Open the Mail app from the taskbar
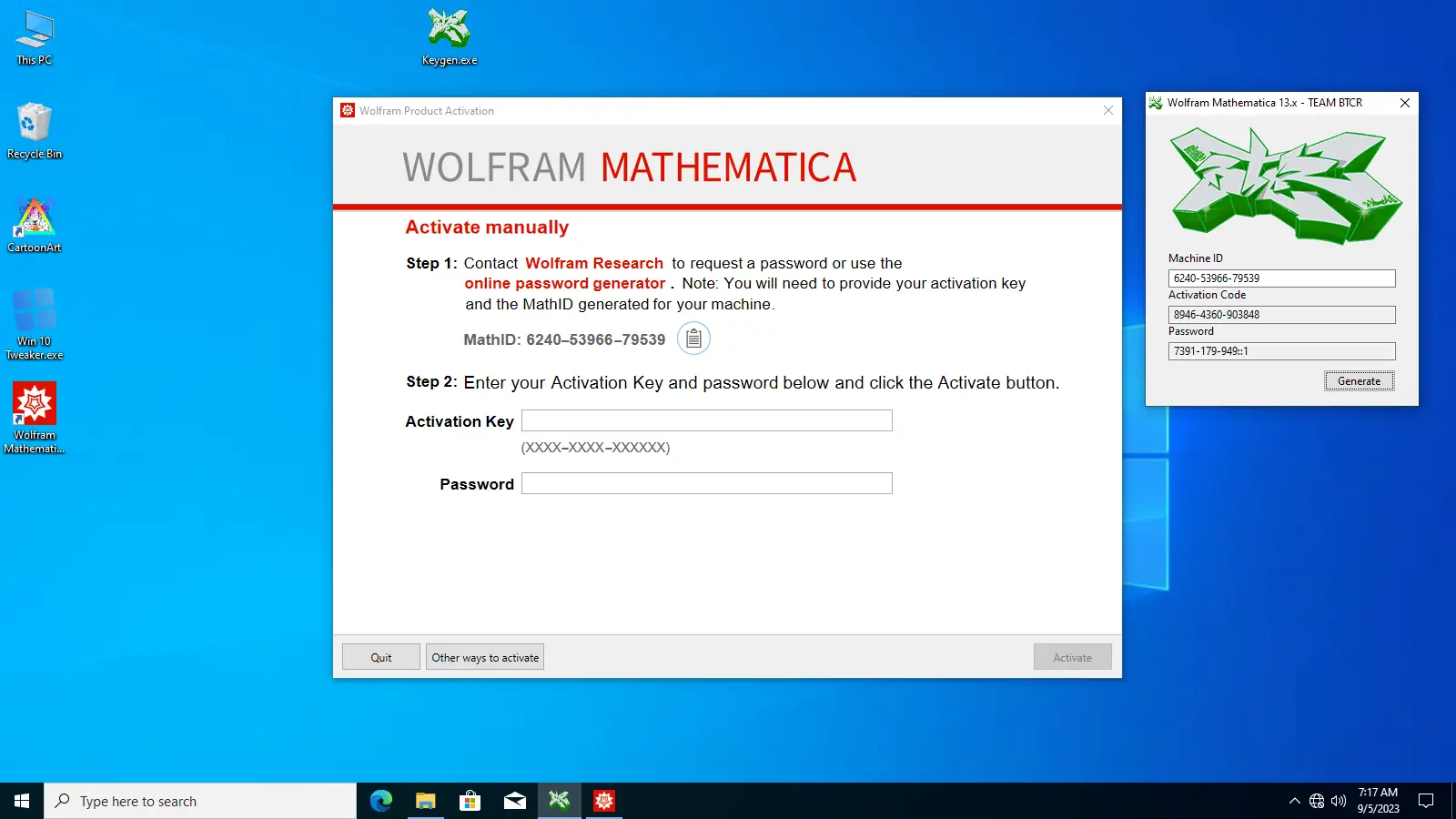The width and height of the screenshot is (1456, 819). [515, 801]
